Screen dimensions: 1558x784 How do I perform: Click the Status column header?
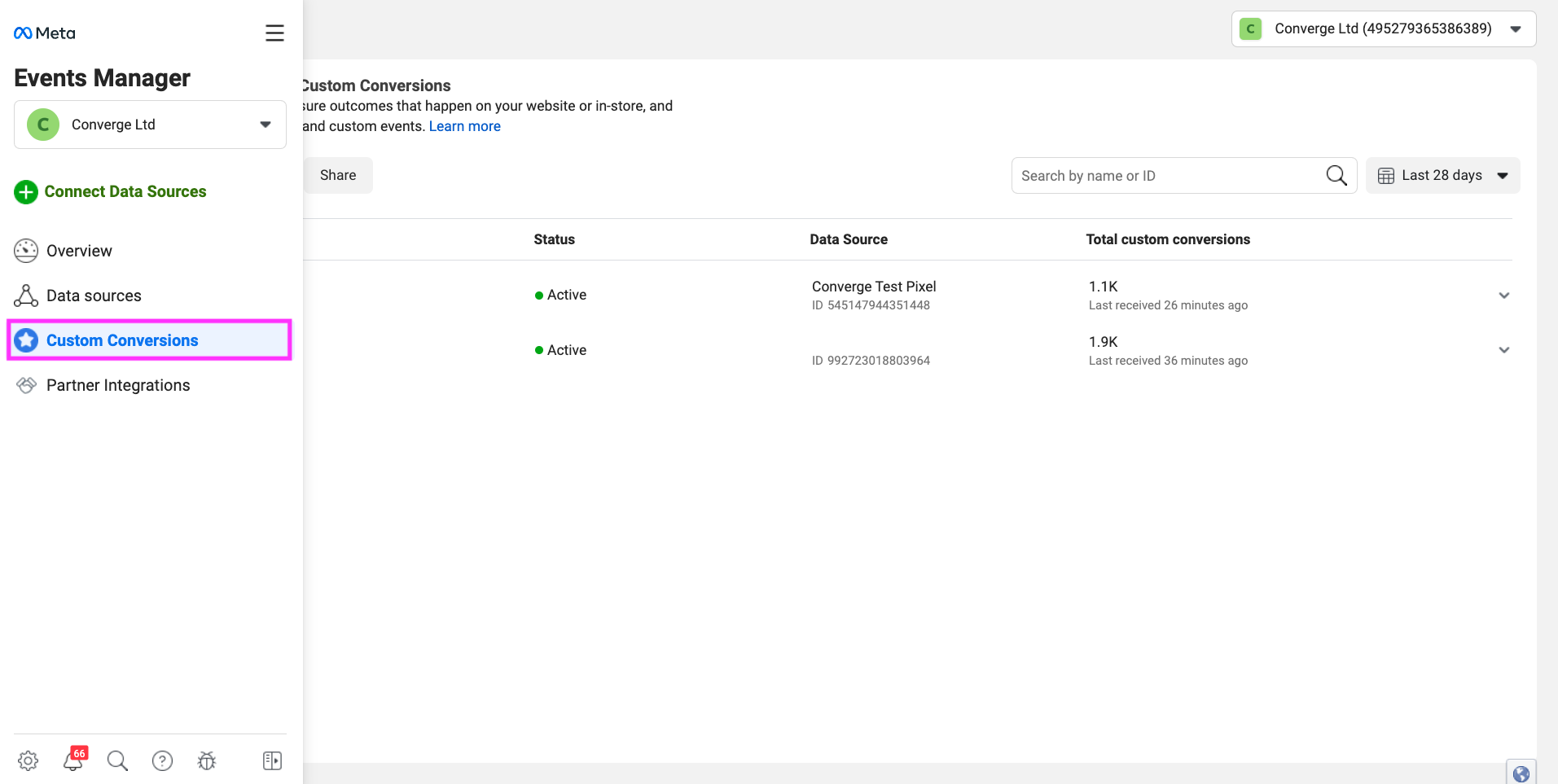[554, 239]
